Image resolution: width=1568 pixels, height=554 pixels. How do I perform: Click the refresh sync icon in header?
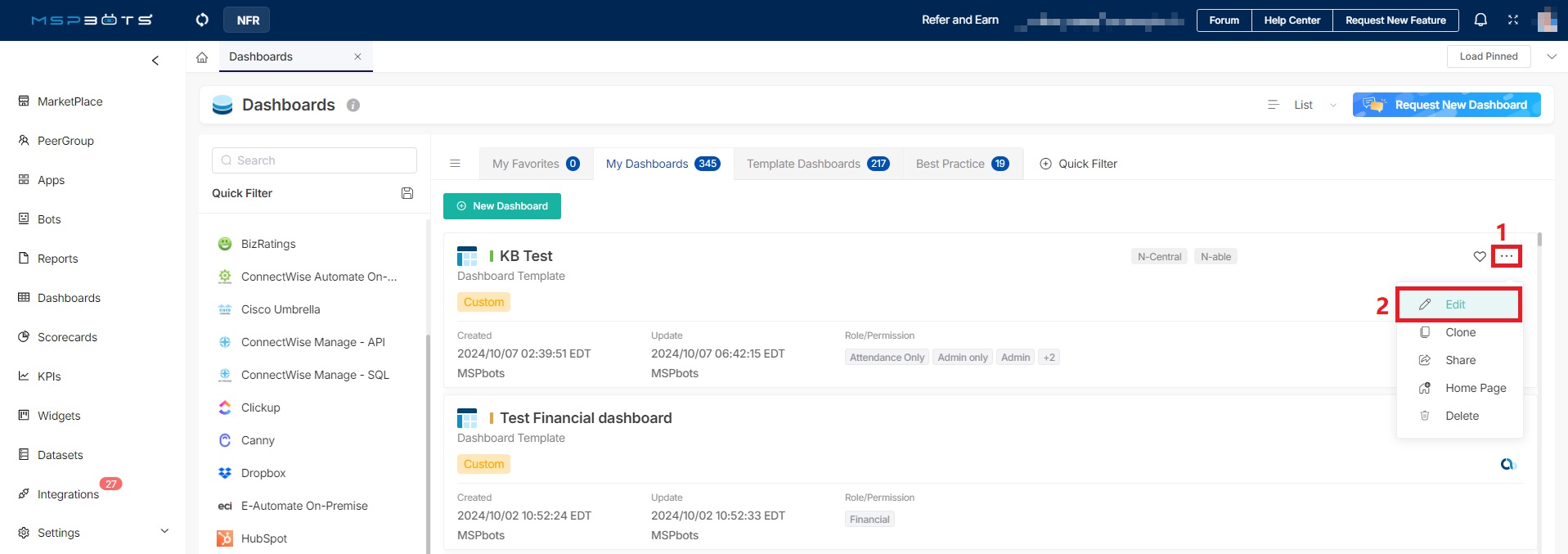(x=202, y=20)
